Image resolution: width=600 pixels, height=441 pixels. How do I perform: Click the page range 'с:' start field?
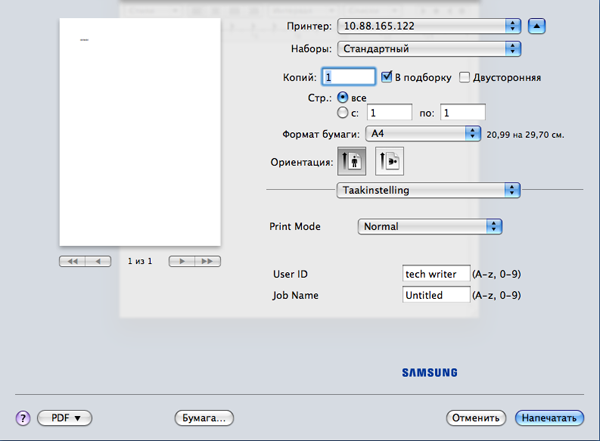coord(390,113)
